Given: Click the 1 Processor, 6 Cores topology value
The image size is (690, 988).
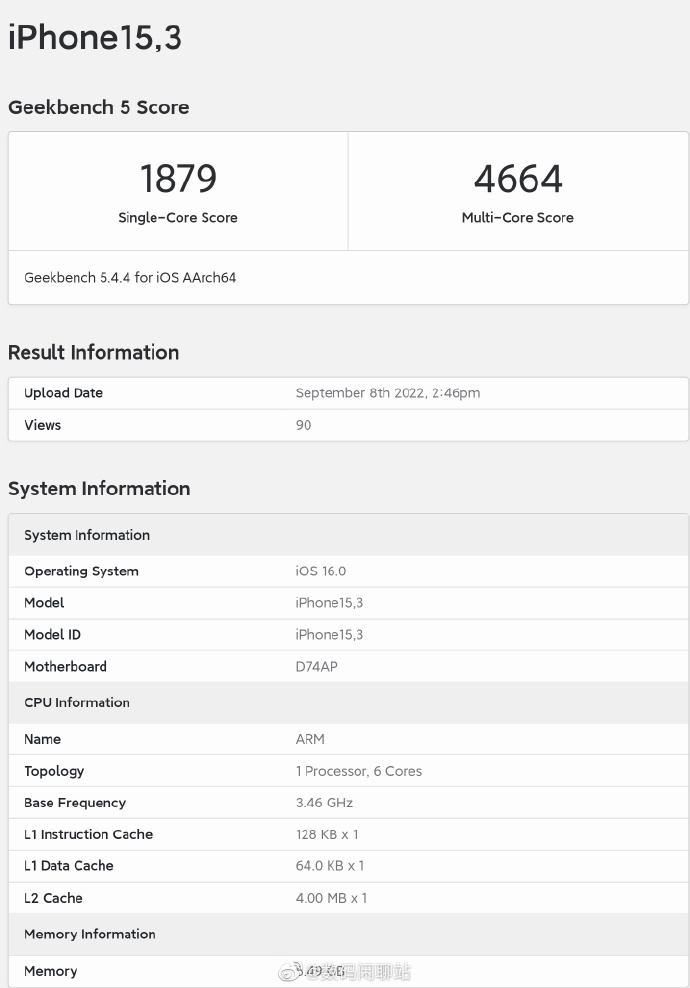Looking at the screenshot, I should (x=358, y=771).
